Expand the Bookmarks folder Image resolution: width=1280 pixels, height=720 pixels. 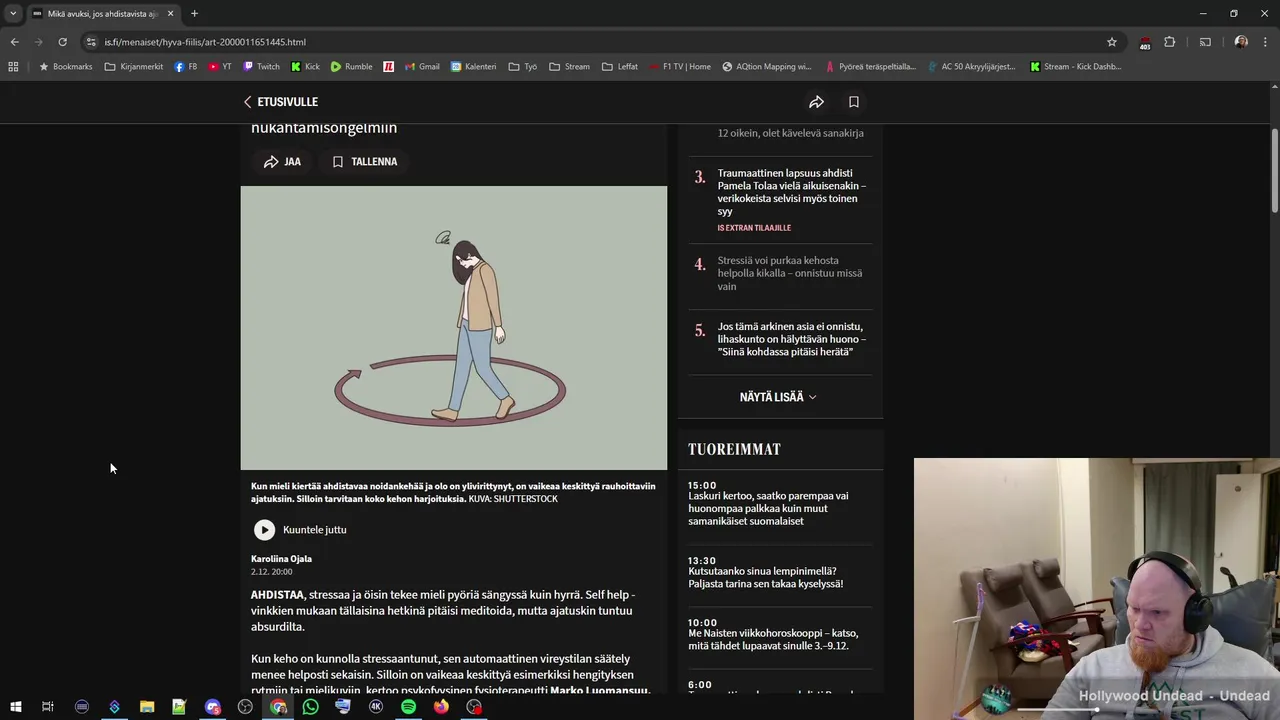pos(65,67)
